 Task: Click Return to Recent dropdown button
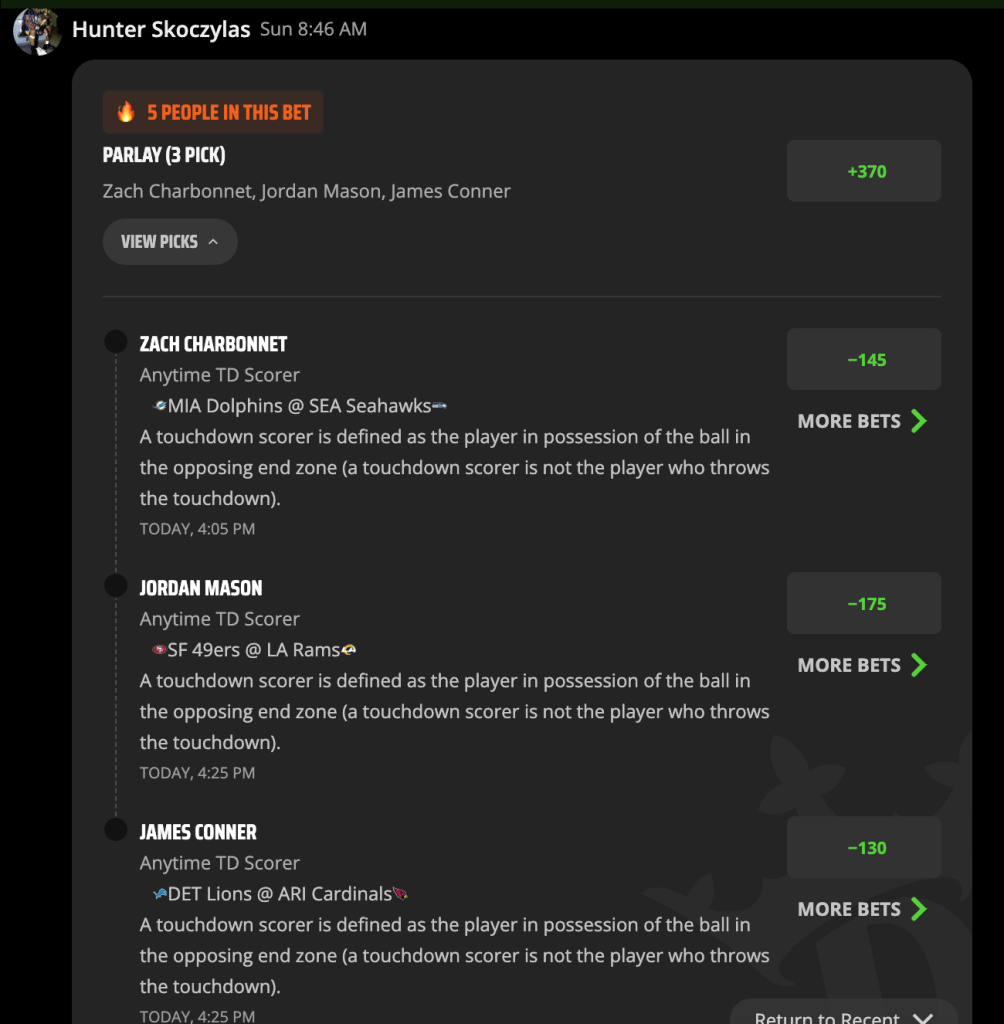pos(844,1014)
